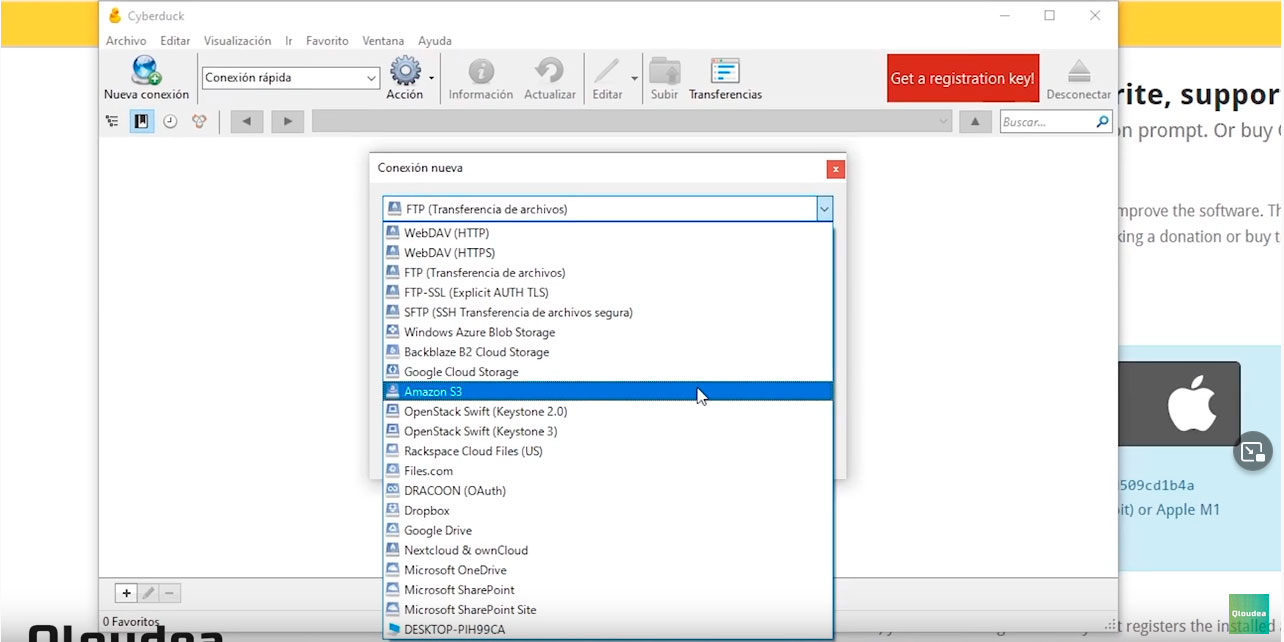Select OpenStack Swift (Keystone 2.0)
1284x642 pixels.
point(608,411)
